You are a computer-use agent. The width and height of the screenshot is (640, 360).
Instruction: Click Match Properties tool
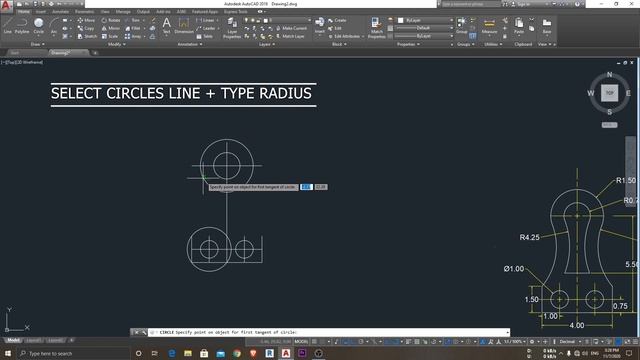point(376,28)
